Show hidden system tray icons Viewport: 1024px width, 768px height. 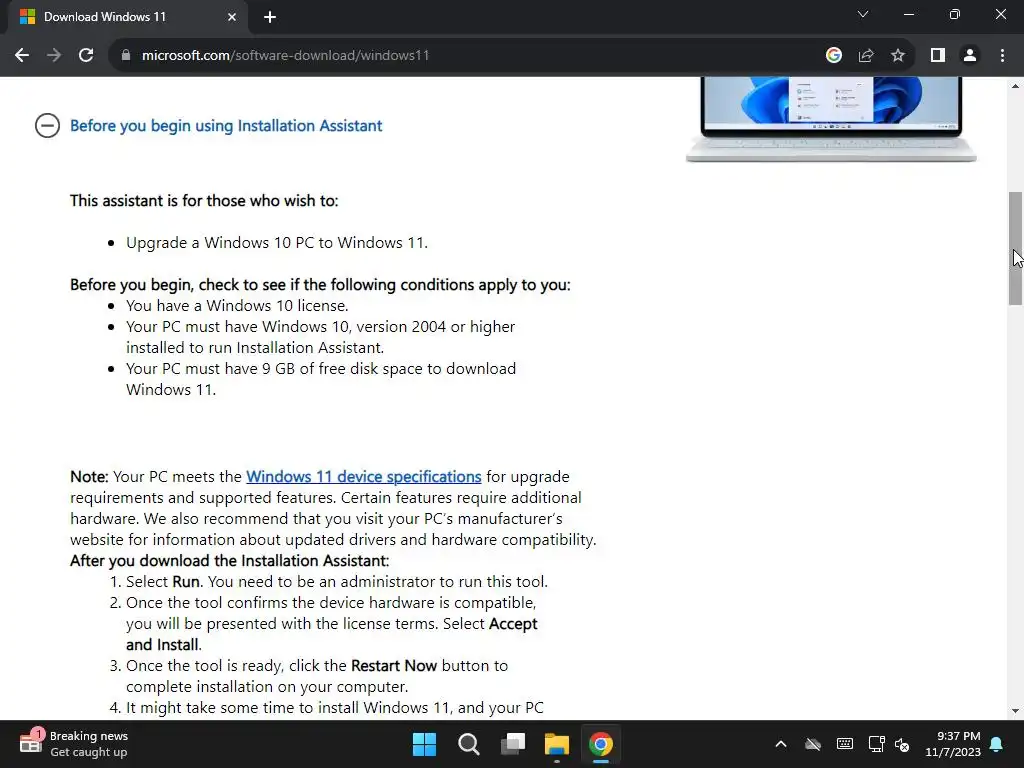[780, 744]
